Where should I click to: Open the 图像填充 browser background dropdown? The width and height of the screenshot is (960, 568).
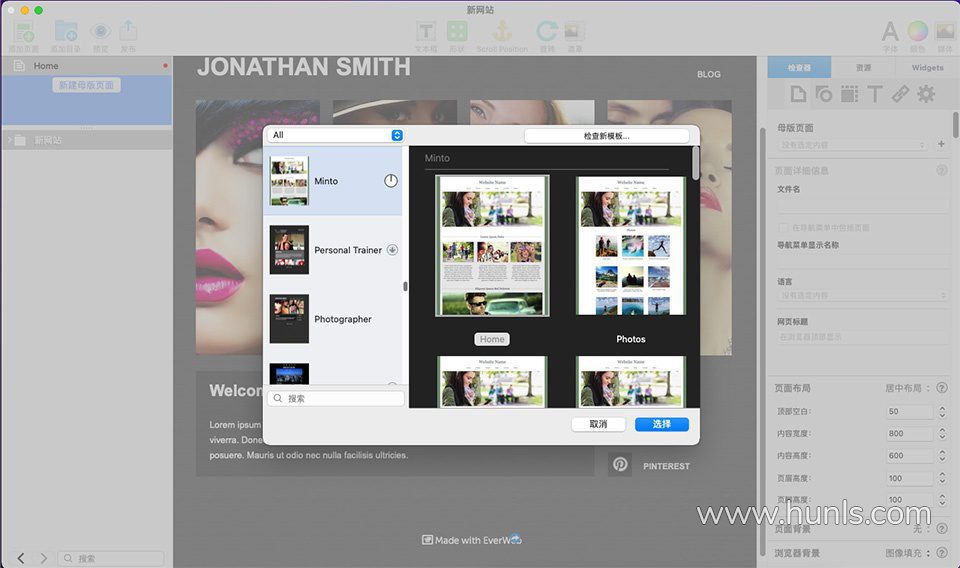tap(908, 553)
